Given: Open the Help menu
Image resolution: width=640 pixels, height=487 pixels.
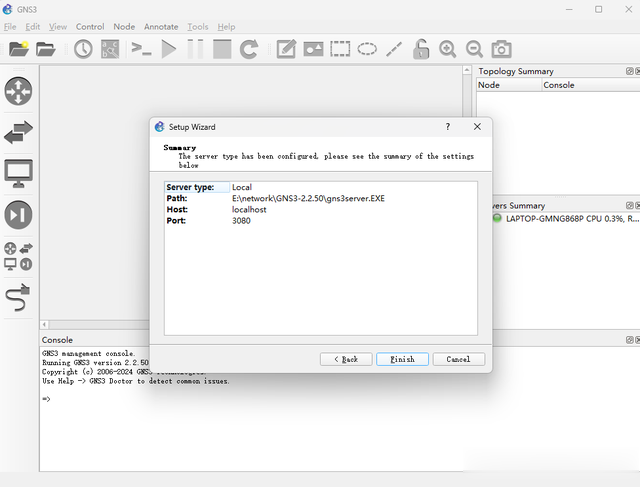Looking at the screenshot, I should click(226, 27).
